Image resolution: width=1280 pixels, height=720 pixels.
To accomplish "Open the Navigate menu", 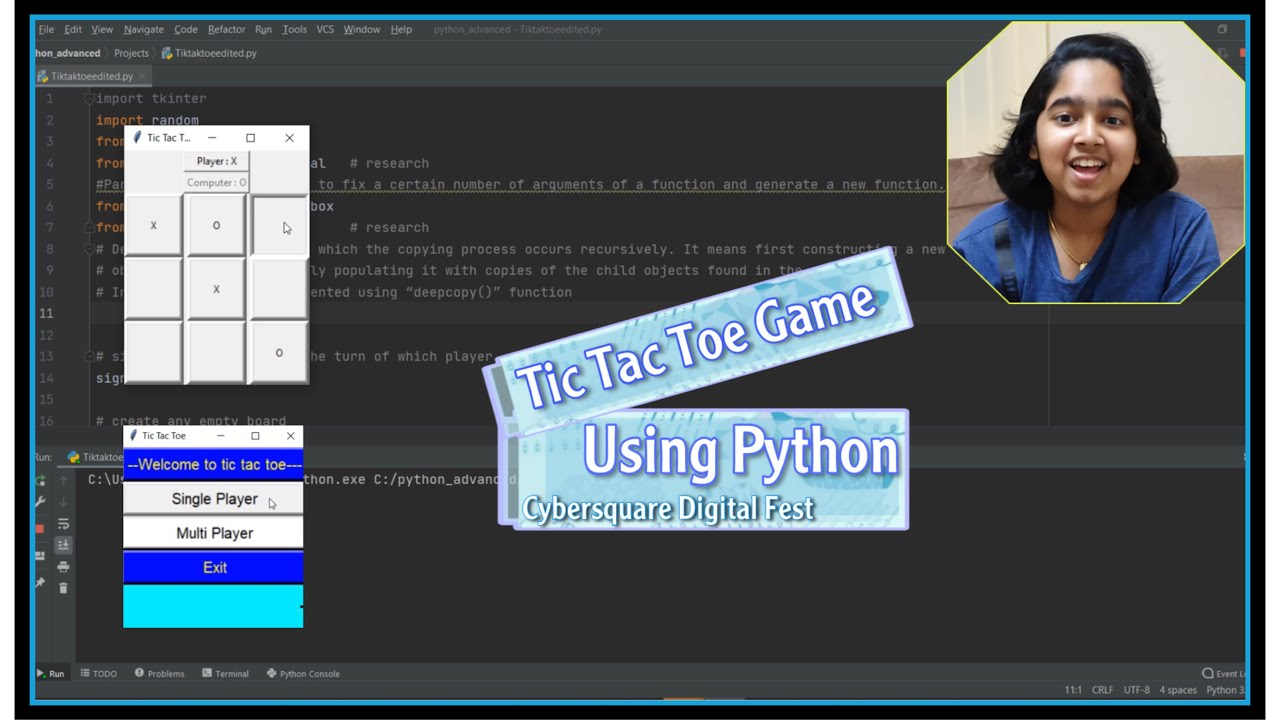I will click(144, 29).
